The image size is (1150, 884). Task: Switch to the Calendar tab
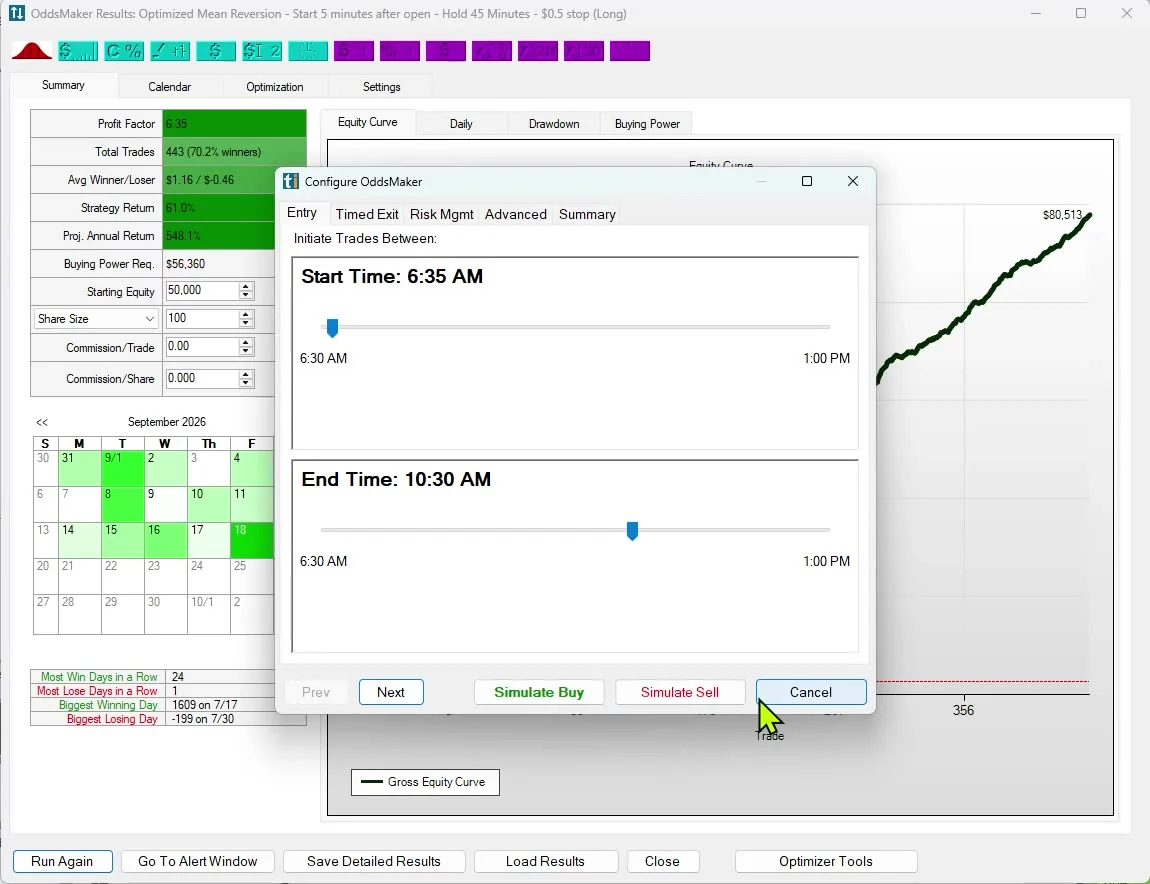(169, 87)
